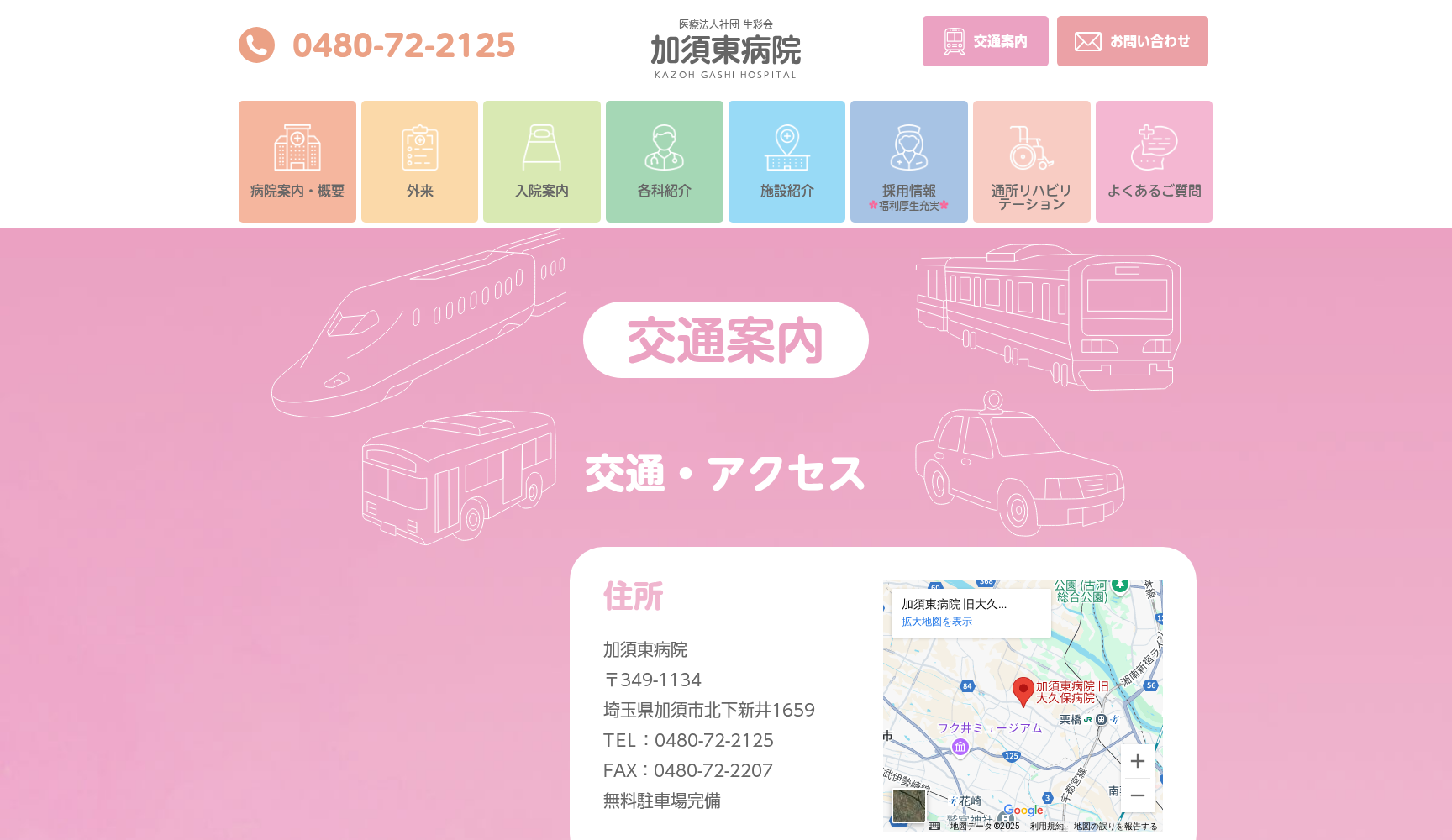Image resolution: width=1452 pixels, height=840 pixels.
Task: Open the 各科紹介 menu item
Action: click(x=665, y=161)
